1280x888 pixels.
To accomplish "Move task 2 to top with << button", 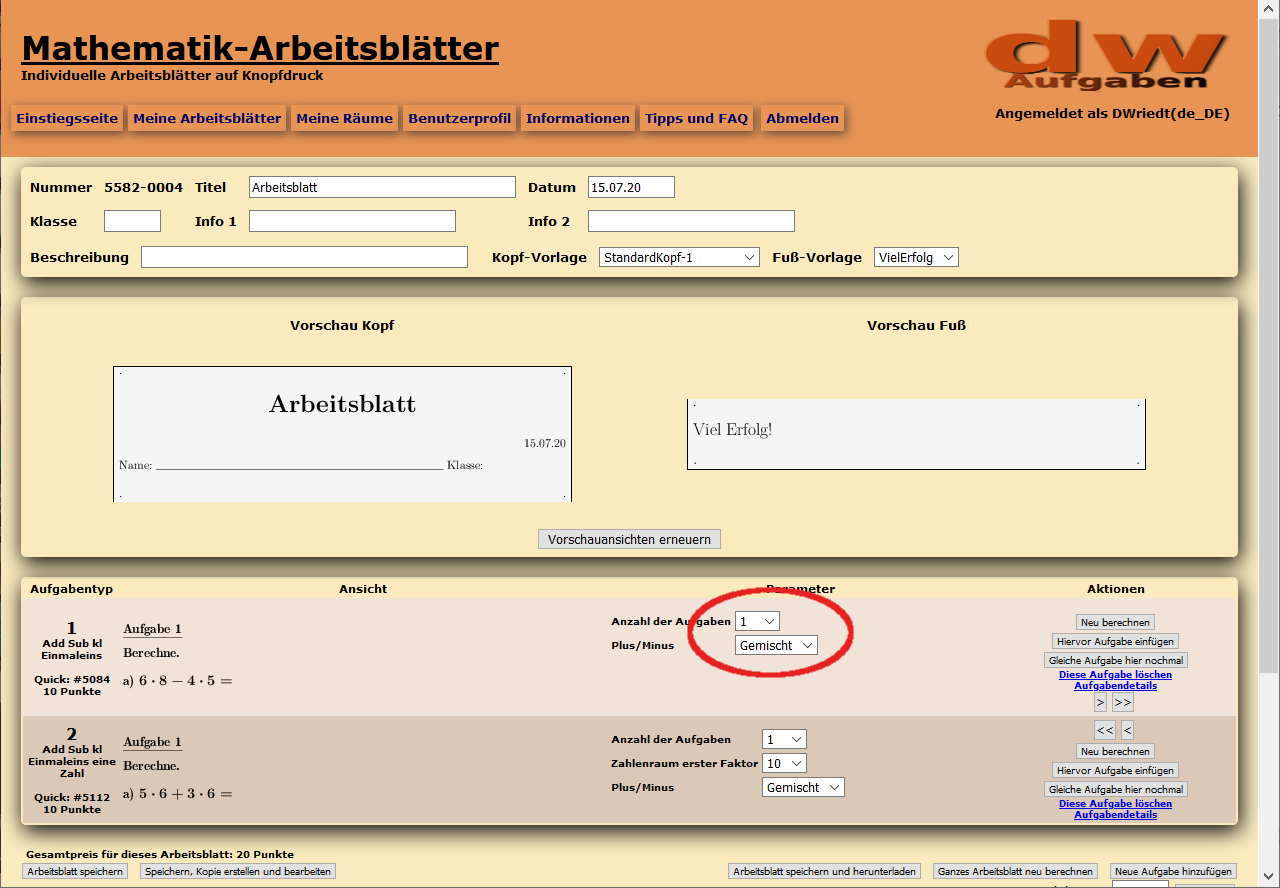I will (x=1105, y=729).
